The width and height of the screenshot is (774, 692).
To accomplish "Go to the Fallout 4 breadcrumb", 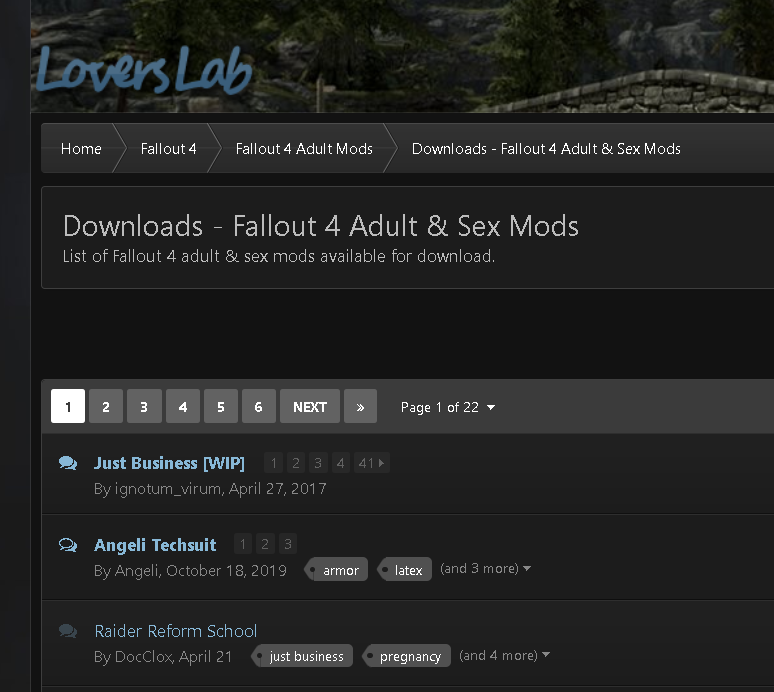I will point(168,149).
